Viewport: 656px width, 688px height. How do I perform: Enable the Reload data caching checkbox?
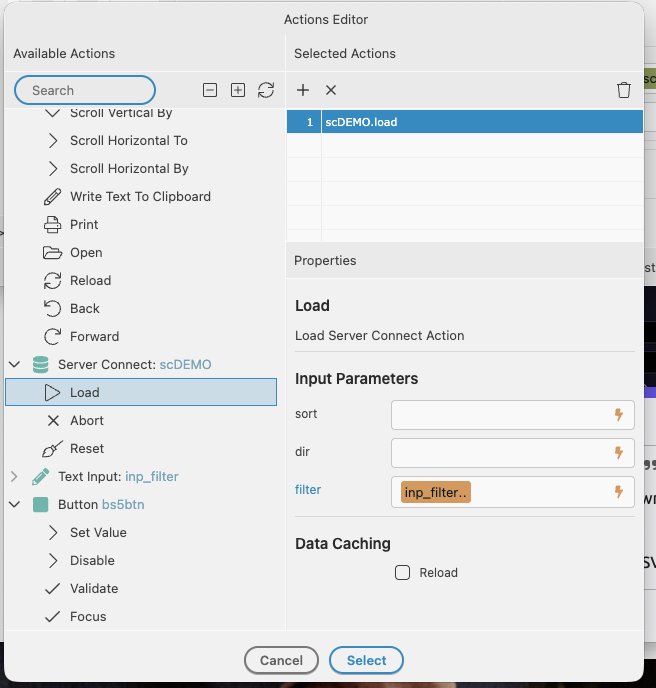(x=402, y=573)
